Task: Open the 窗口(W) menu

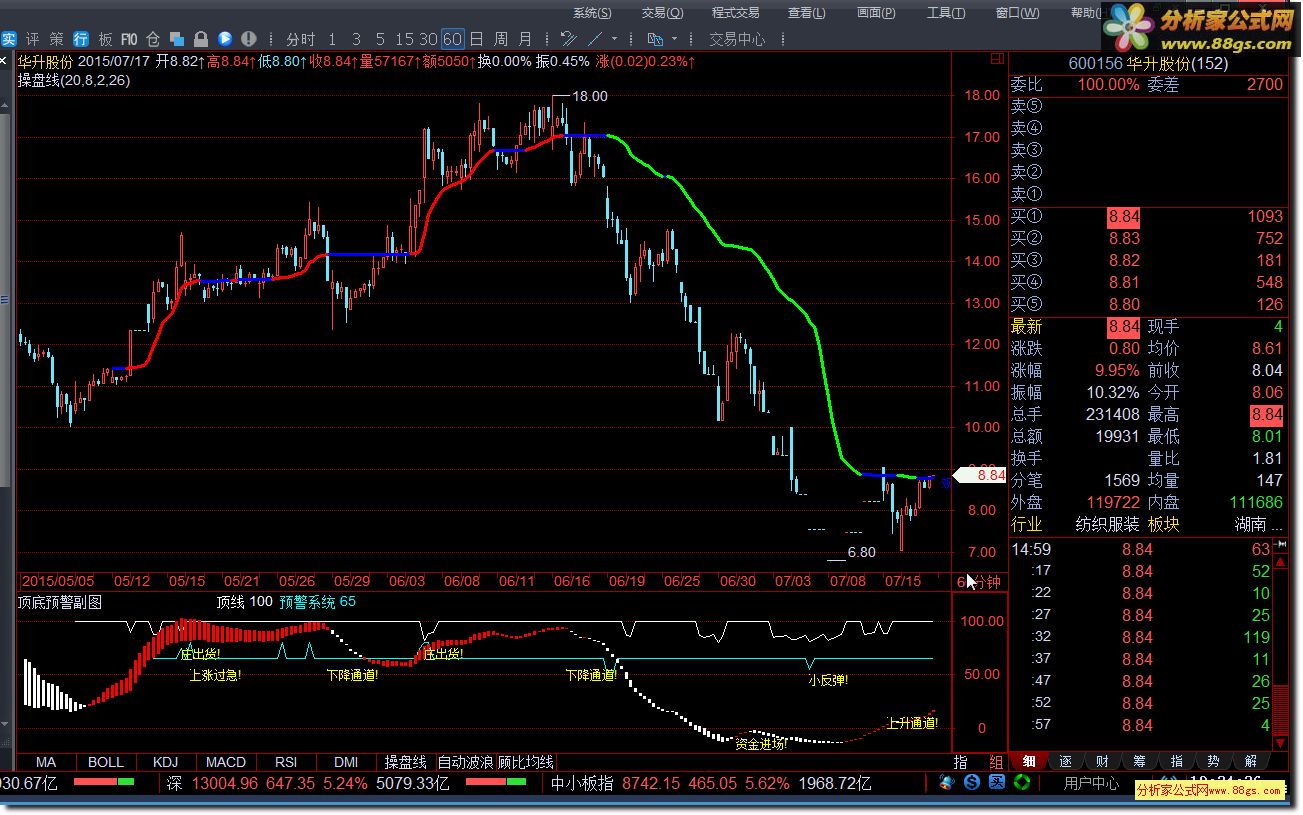Action: click(x=1017, y=12)
